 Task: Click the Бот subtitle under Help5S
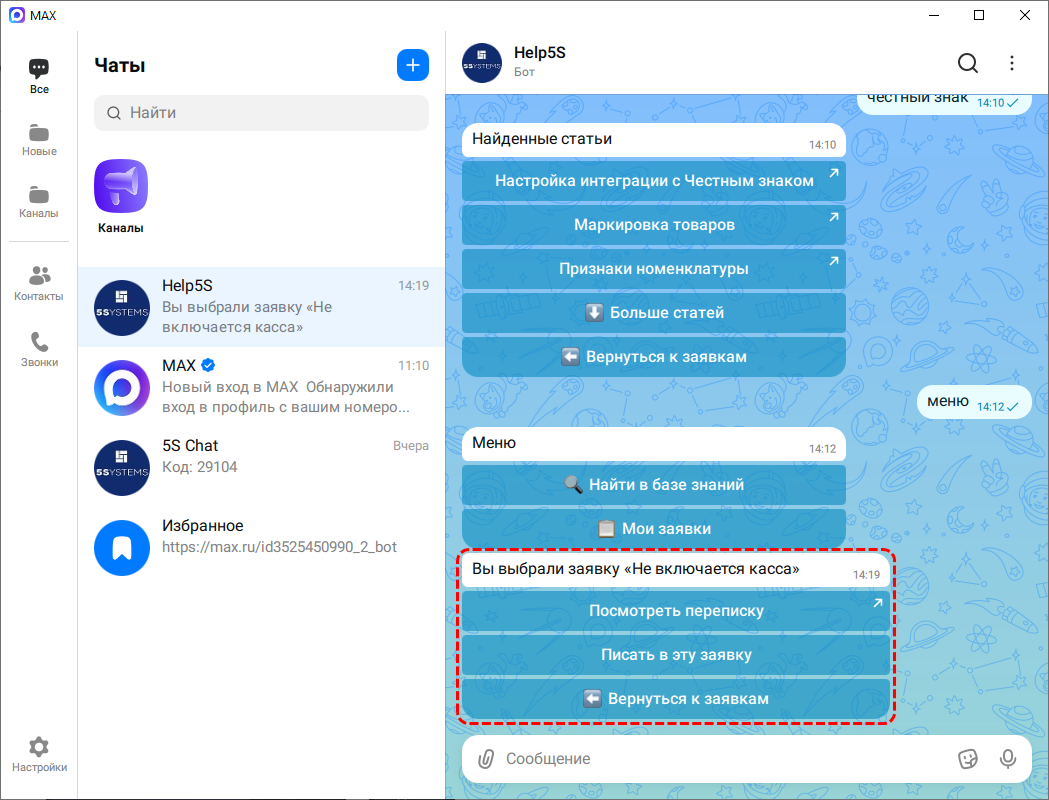pyautogui.click(x=524, y=72)
